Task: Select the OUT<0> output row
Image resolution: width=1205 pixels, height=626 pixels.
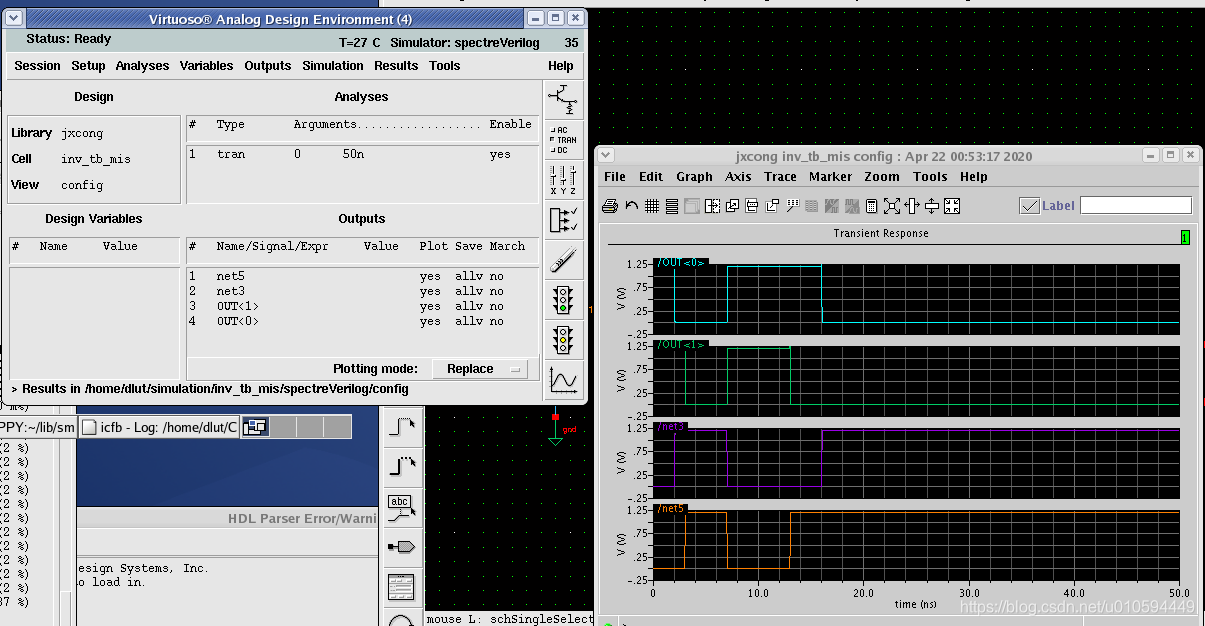Action: (x=362, y=321)
